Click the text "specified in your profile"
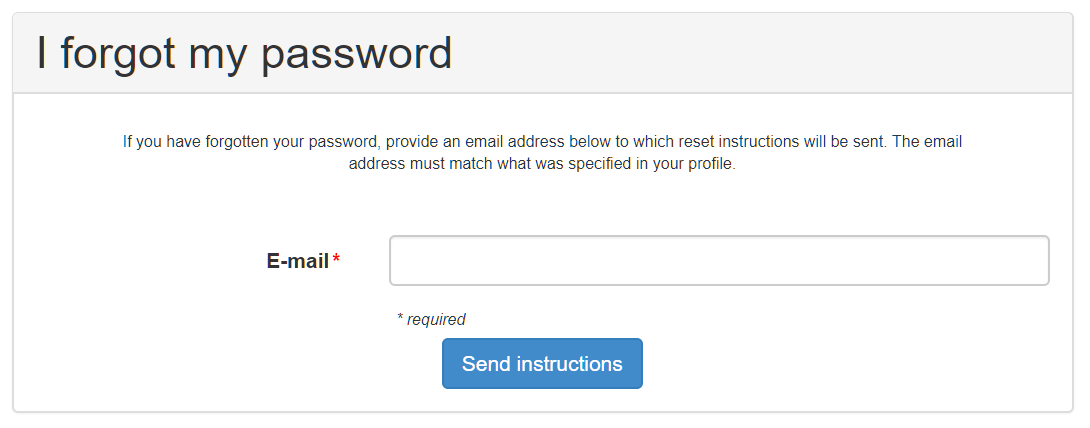 pyautogui.click(x=652, y=164)
